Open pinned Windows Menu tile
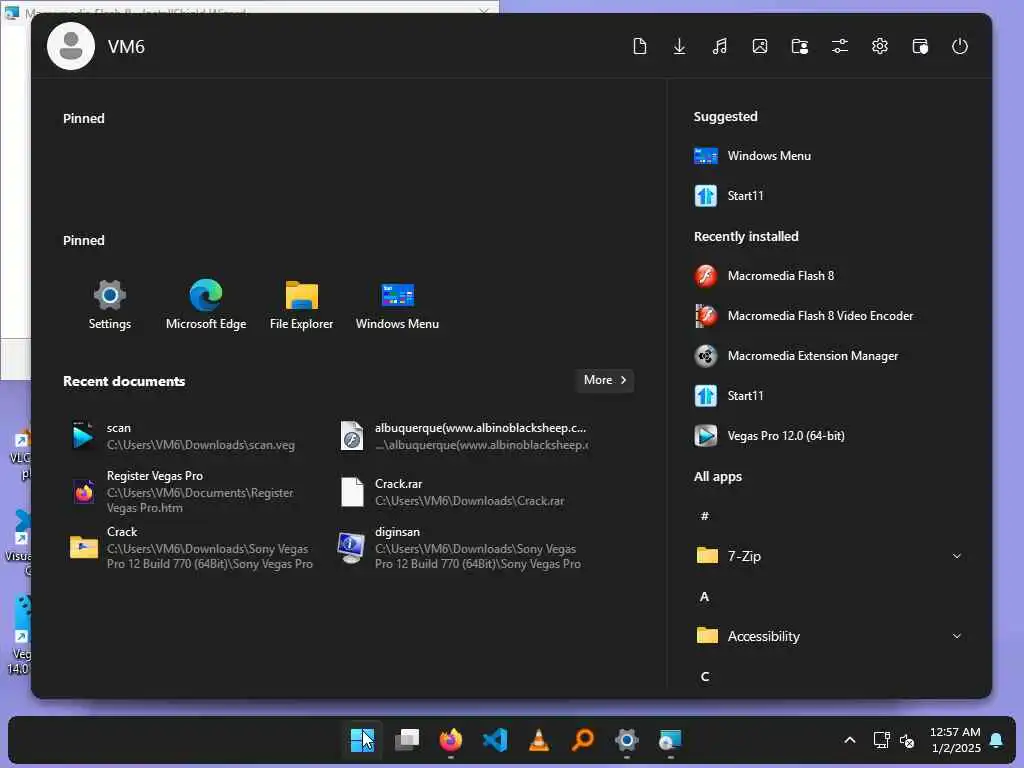The image size is (1024, 768). (397, 304)
